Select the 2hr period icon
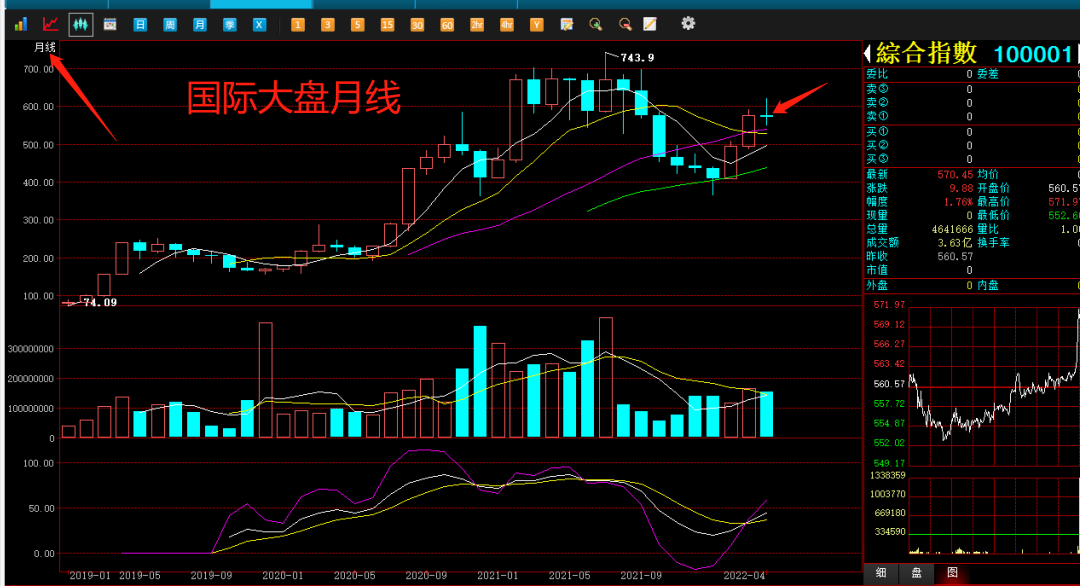This screenshot has height=586, width=1080. tap(477, 25)
